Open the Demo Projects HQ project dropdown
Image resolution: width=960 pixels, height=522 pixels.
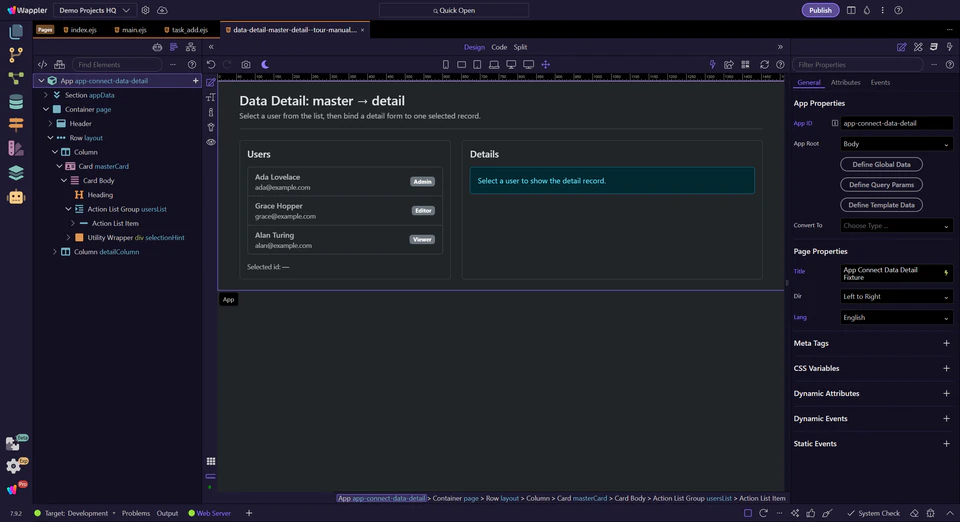94,10
